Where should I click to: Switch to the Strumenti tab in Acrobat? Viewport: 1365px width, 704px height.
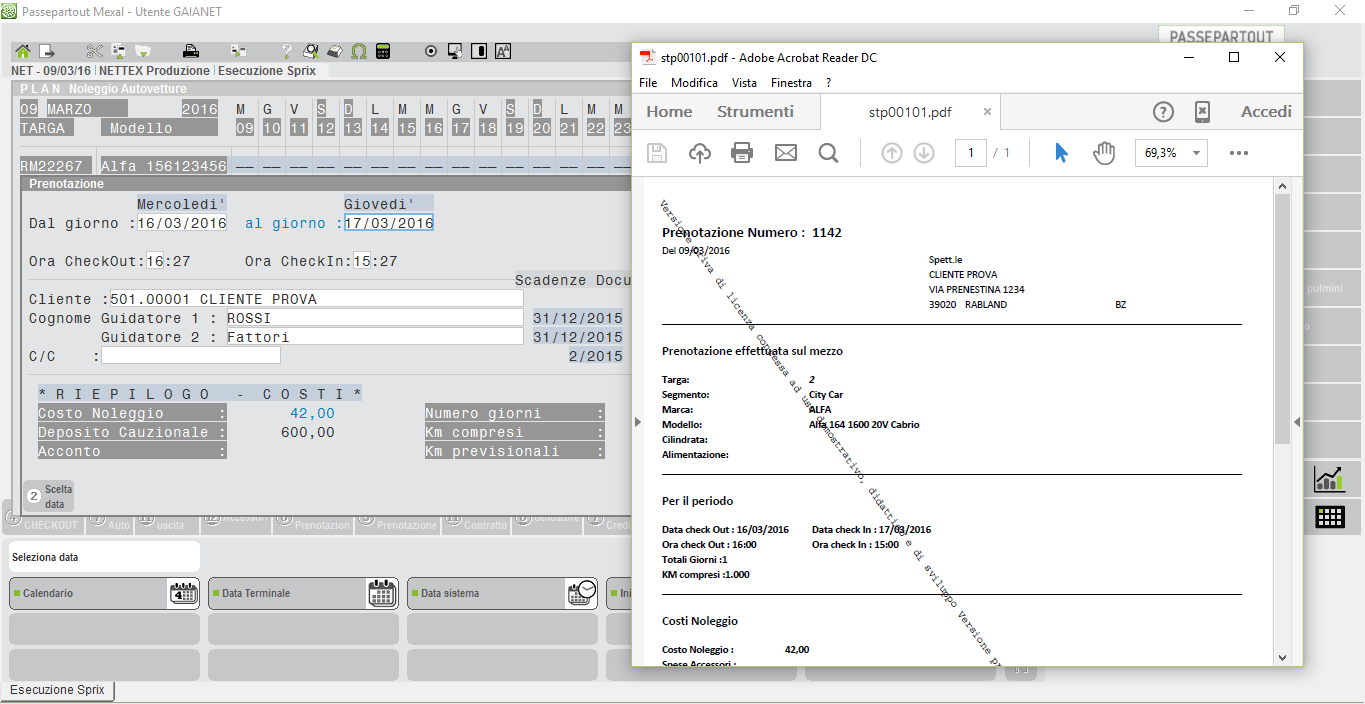pos(756,112)
